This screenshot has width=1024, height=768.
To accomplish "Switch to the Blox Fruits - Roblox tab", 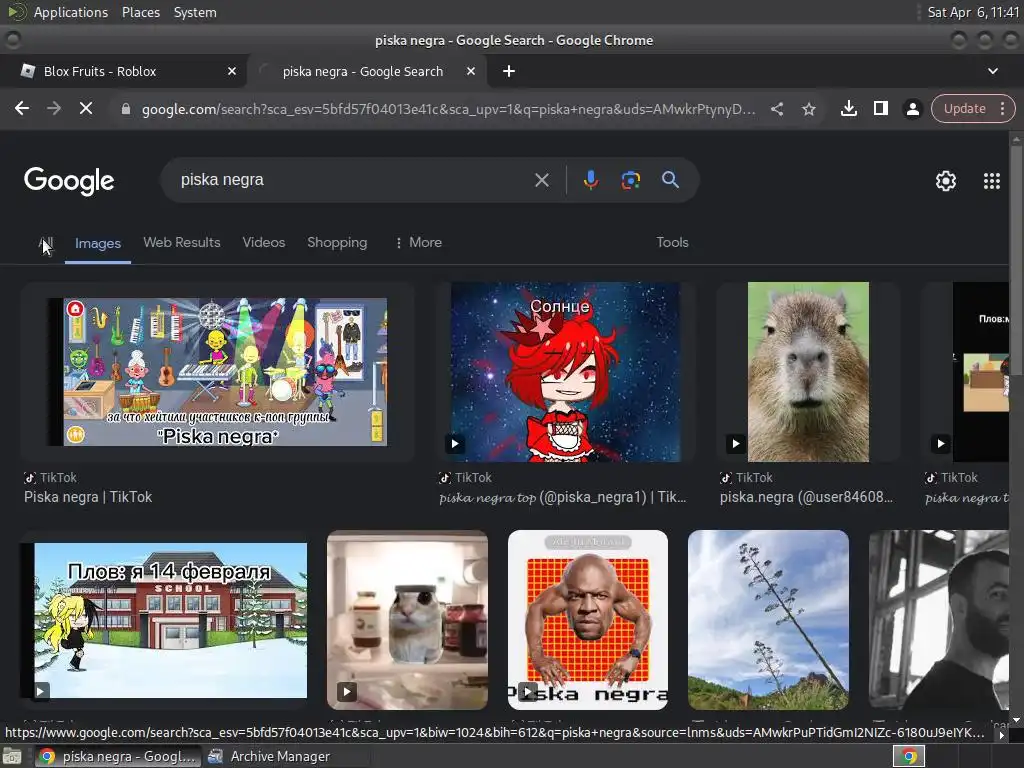I will click(x=123, y=71).
